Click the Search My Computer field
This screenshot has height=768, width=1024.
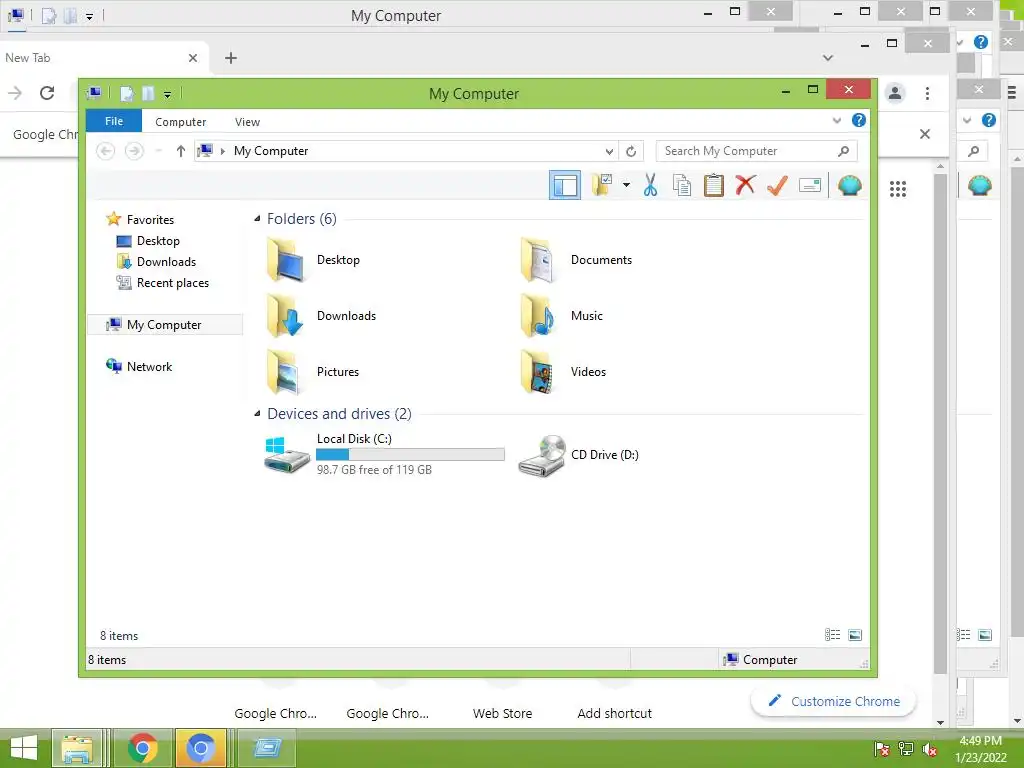click(x=756, y=151)
